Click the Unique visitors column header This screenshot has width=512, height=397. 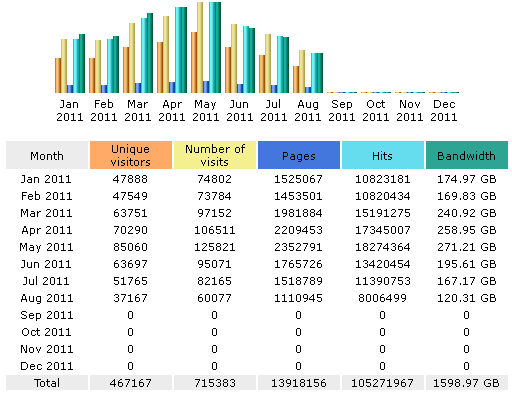[x=131, y=155]
